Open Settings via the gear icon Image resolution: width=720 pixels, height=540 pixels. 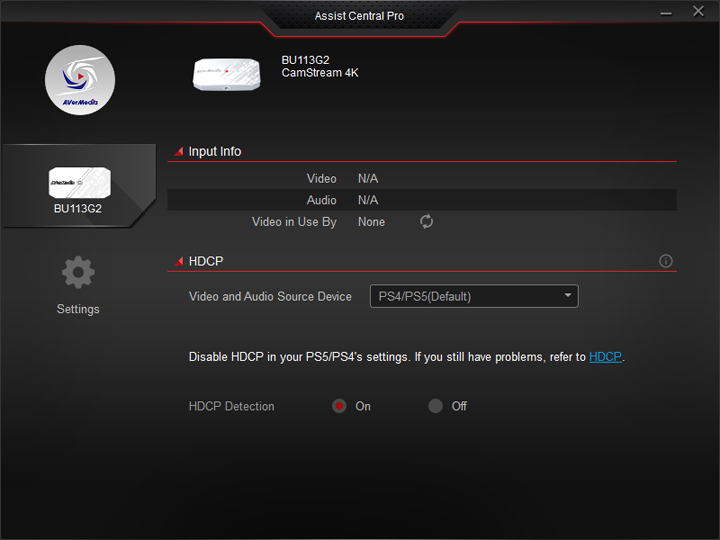[78, 272]
